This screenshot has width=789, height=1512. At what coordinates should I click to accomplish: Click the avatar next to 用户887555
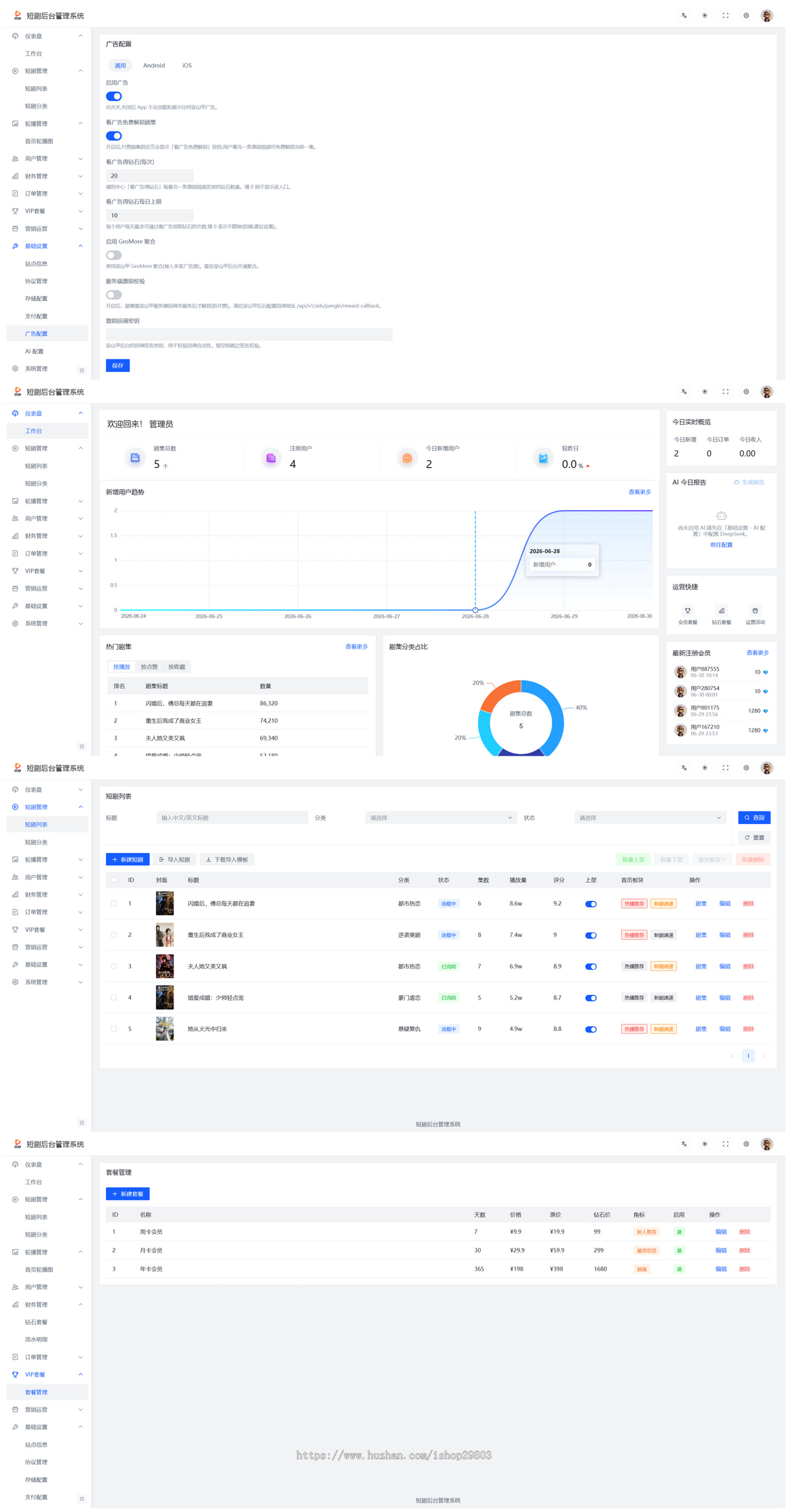click(x=681, y=672)
